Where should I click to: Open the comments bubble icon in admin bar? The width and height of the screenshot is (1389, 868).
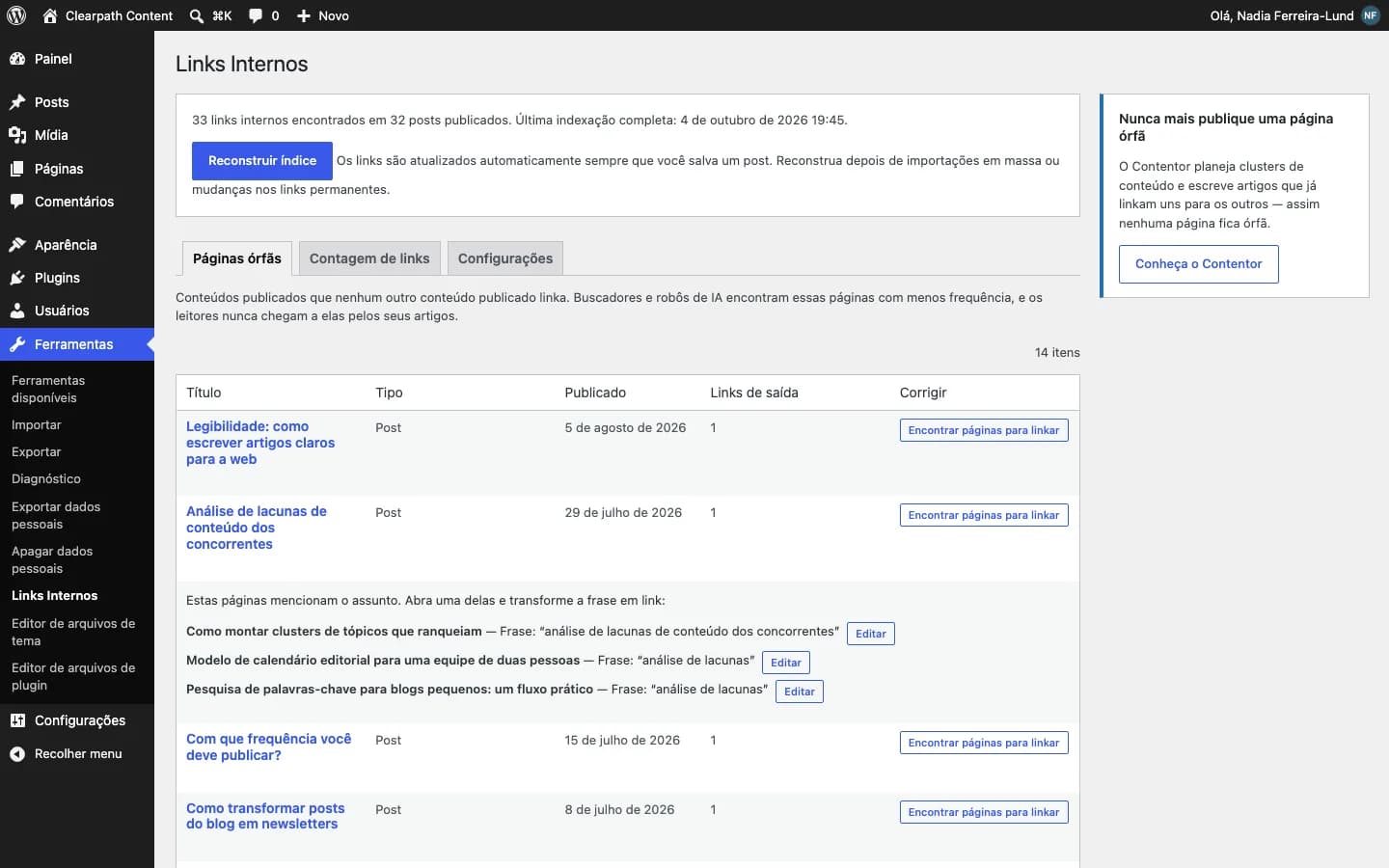(256, 15)
